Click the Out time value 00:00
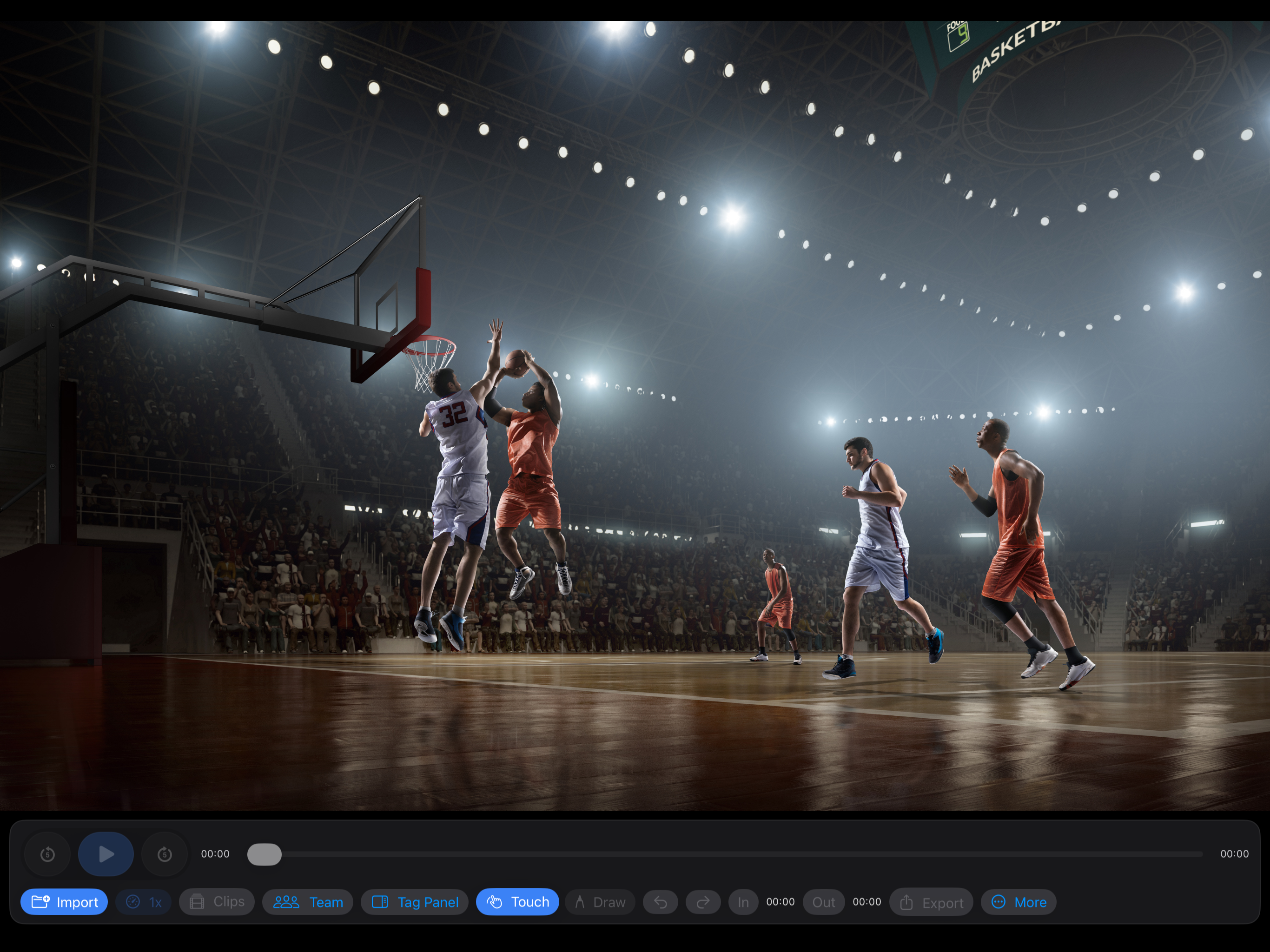The width and height of the screenshot is (1270, 952). pos(867,901)
